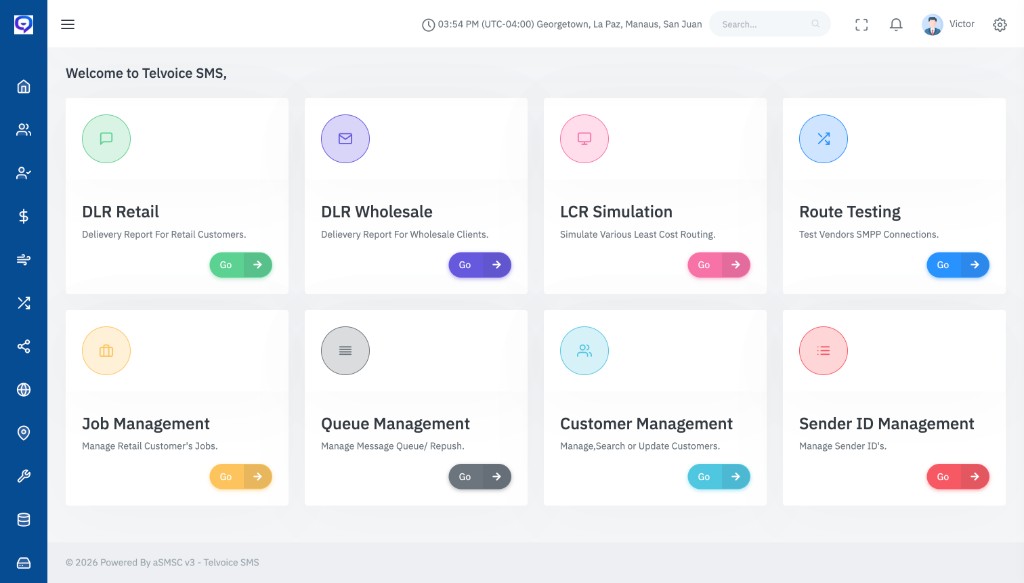Viewport: 1024px width, 583px height.
Task: Toggle fullscreen mode icon
Action: click(861, 25)
